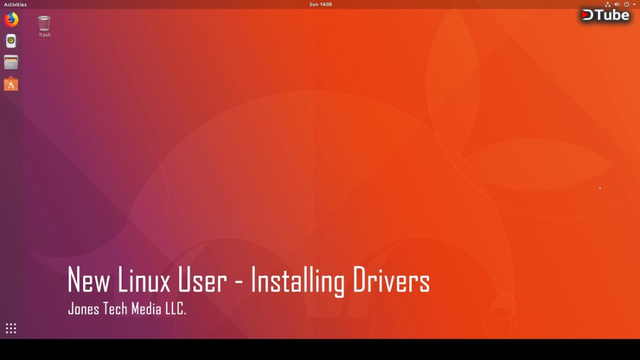
Task: Click the wired network status icon
Action: click(x=608, y=4)
